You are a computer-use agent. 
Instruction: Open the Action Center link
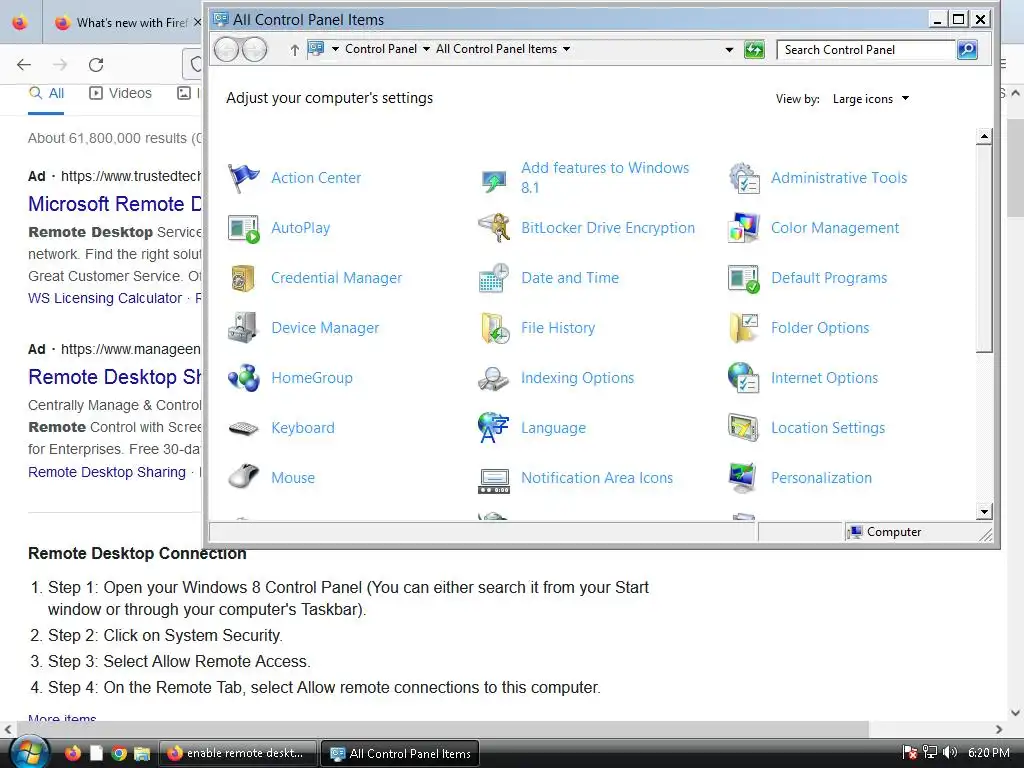316,178
